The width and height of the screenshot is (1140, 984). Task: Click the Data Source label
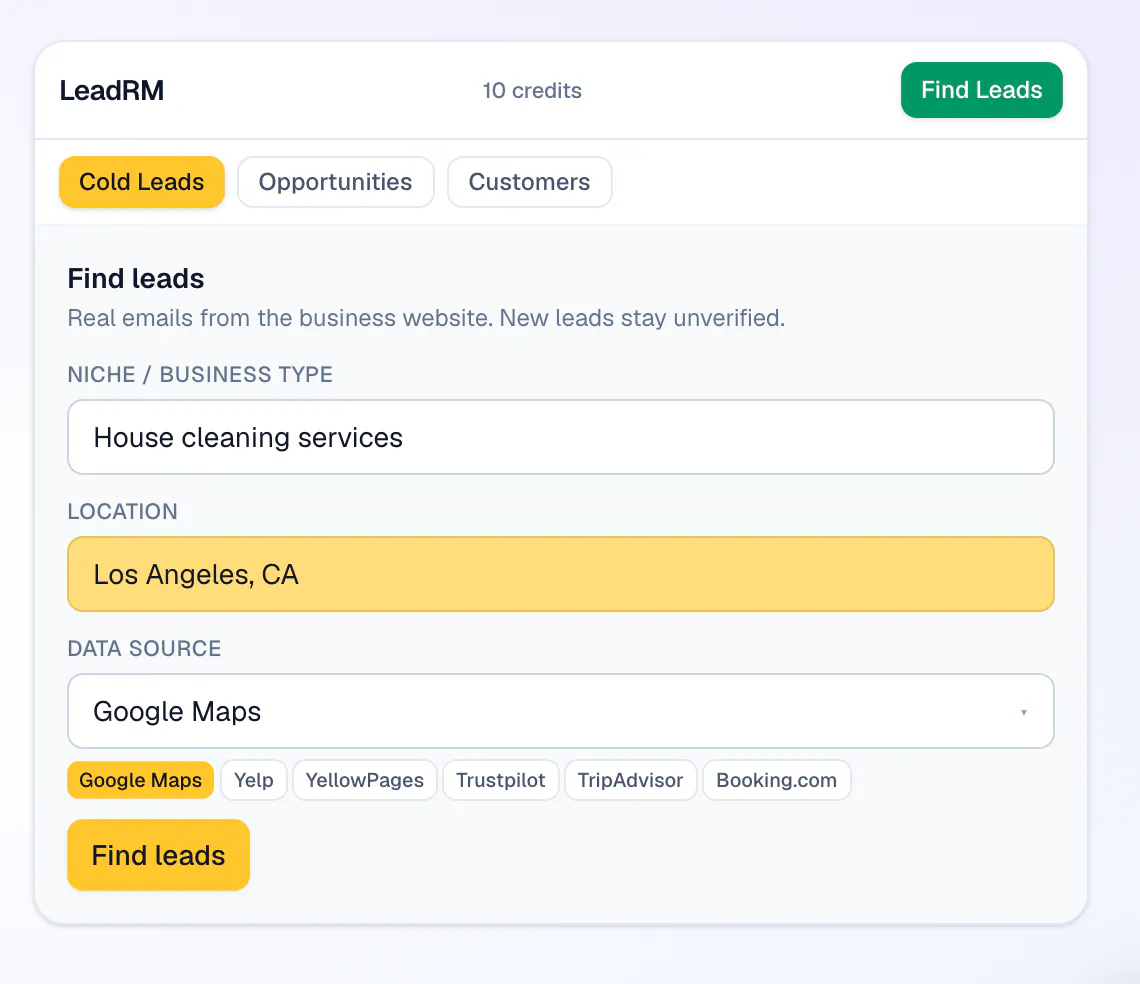pos(145,649)
